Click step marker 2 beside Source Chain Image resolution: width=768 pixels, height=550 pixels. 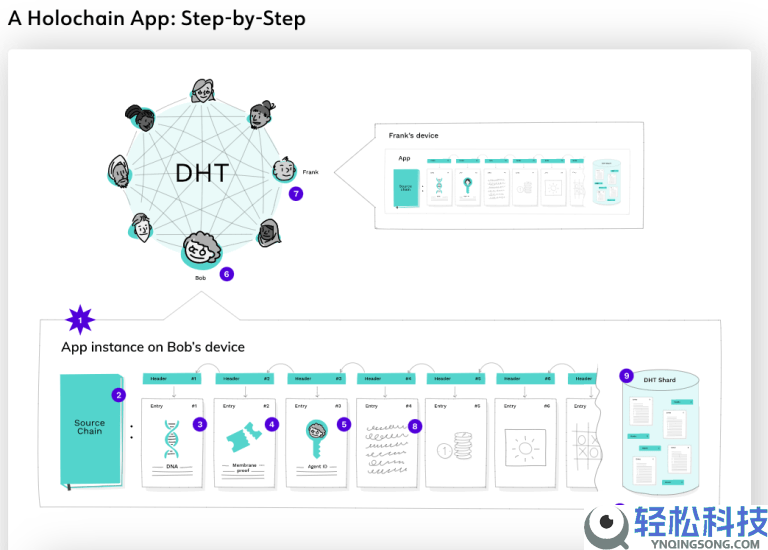click(x=119, y=395)
